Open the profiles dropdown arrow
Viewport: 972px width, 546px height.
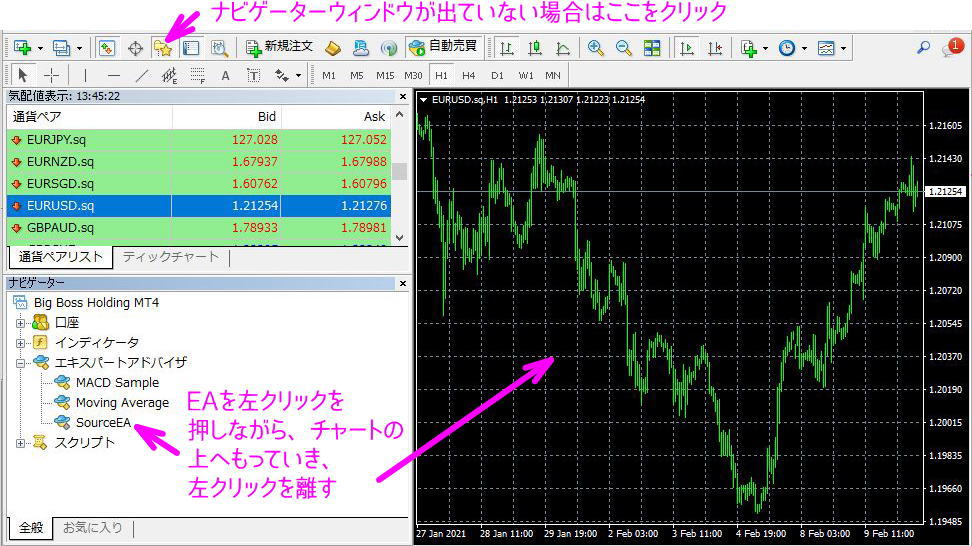click(79, 48)
